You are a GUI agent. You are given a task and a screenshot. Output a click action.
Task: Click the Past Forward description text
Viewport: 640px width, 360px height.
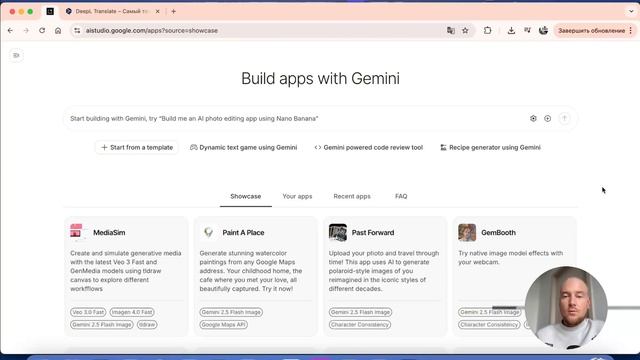[x=384, y=271]
